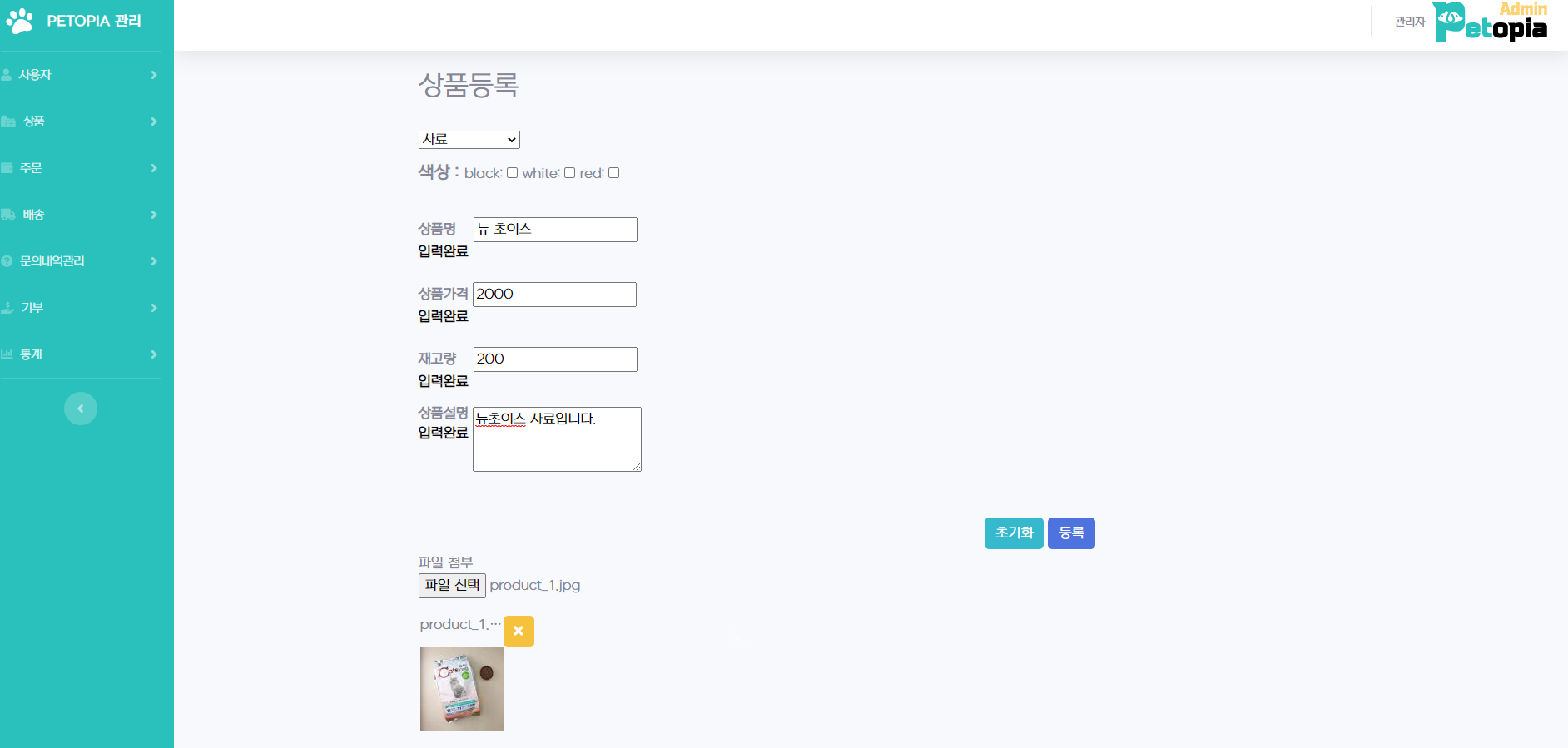Open the 상품 sidebar menu
This screenshot has width=1568, height=748.
80,121
